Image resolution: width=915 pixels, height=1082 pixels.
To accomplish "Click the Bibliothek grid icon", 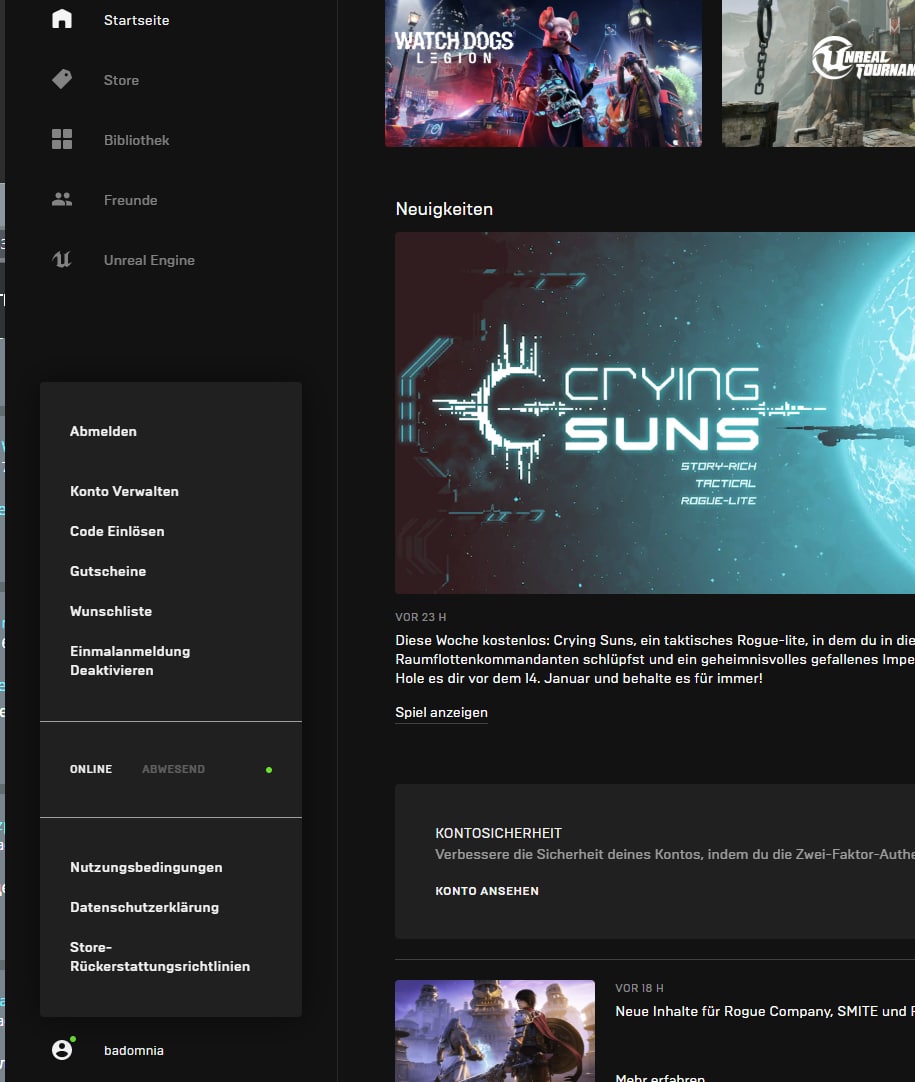I will (x=62, y=139).
